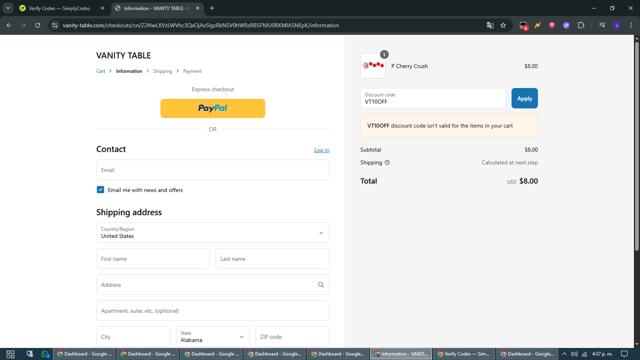Go to Cart breadcrumb link
The width and height of the screenshot is (640, 360).
click(100, 71)
